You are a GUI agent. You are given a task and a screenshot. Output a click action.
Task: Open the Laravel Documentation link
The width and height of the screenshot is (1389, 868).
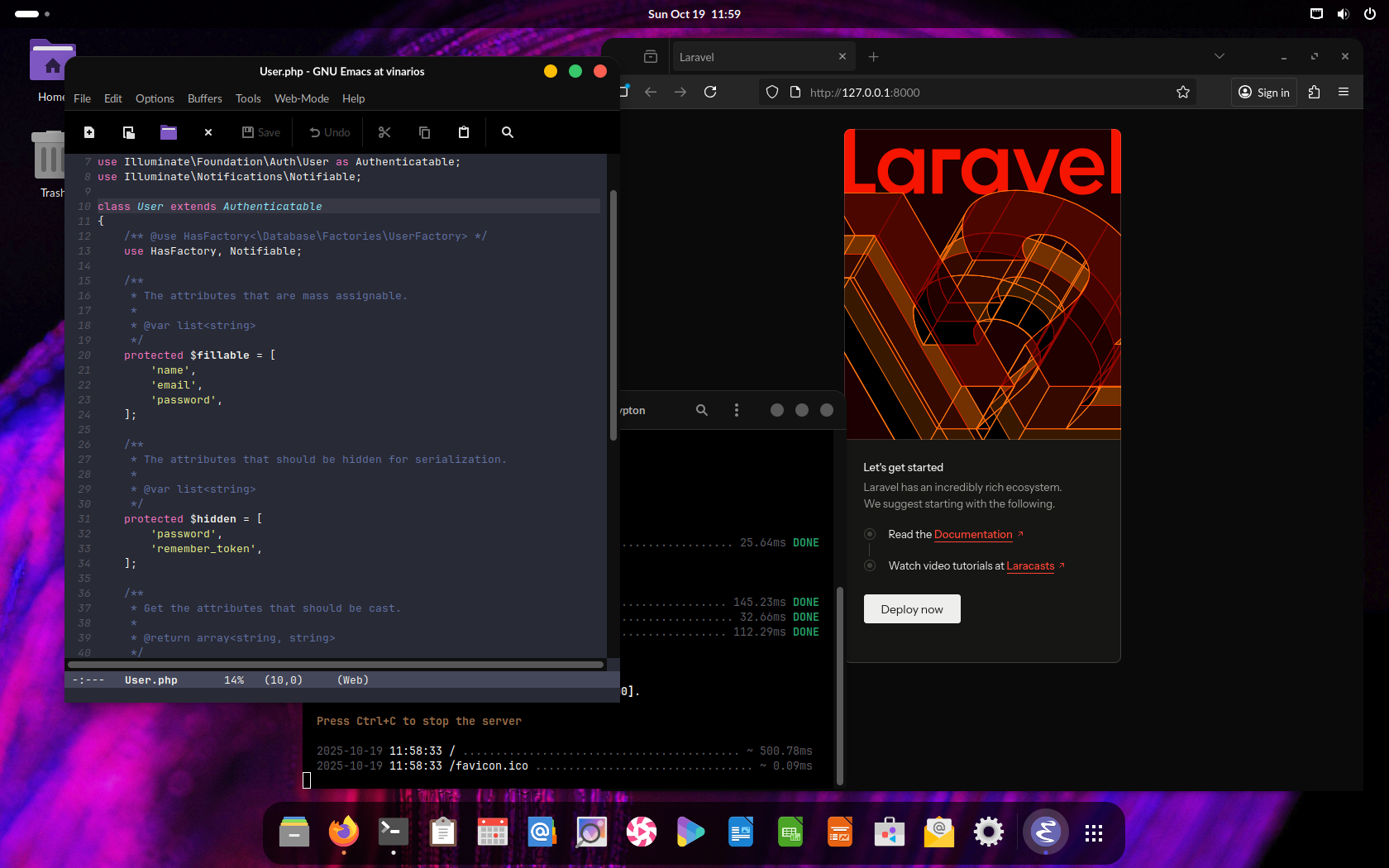pyautogui.click(x=973, y=535)
